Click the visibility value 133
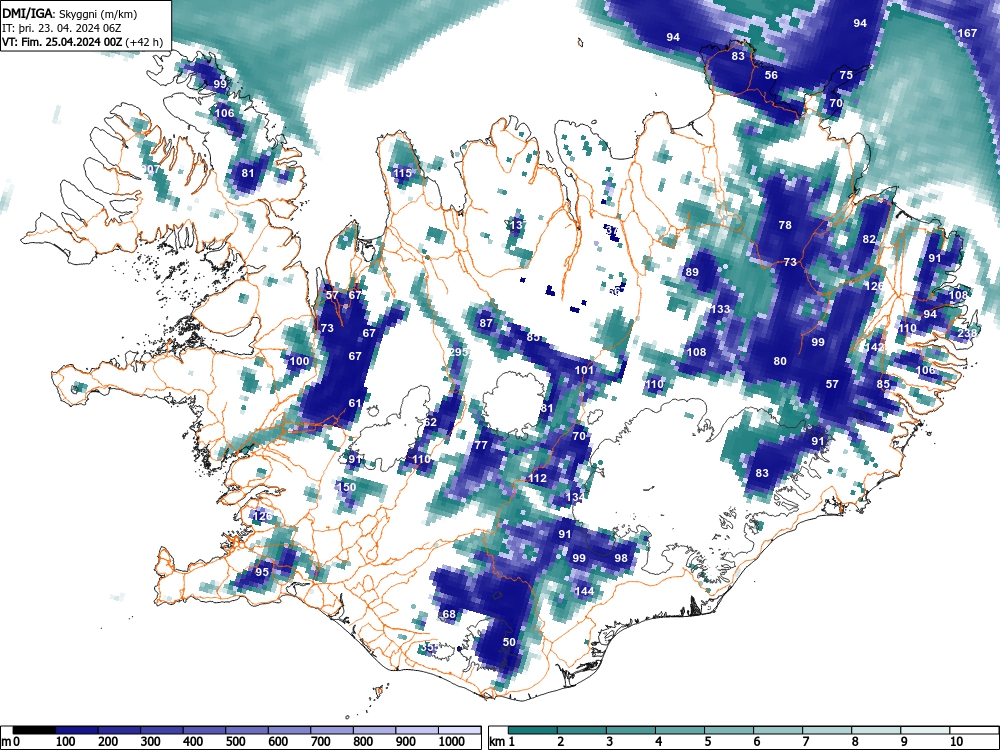1000x750 pixels. (720, 309)
